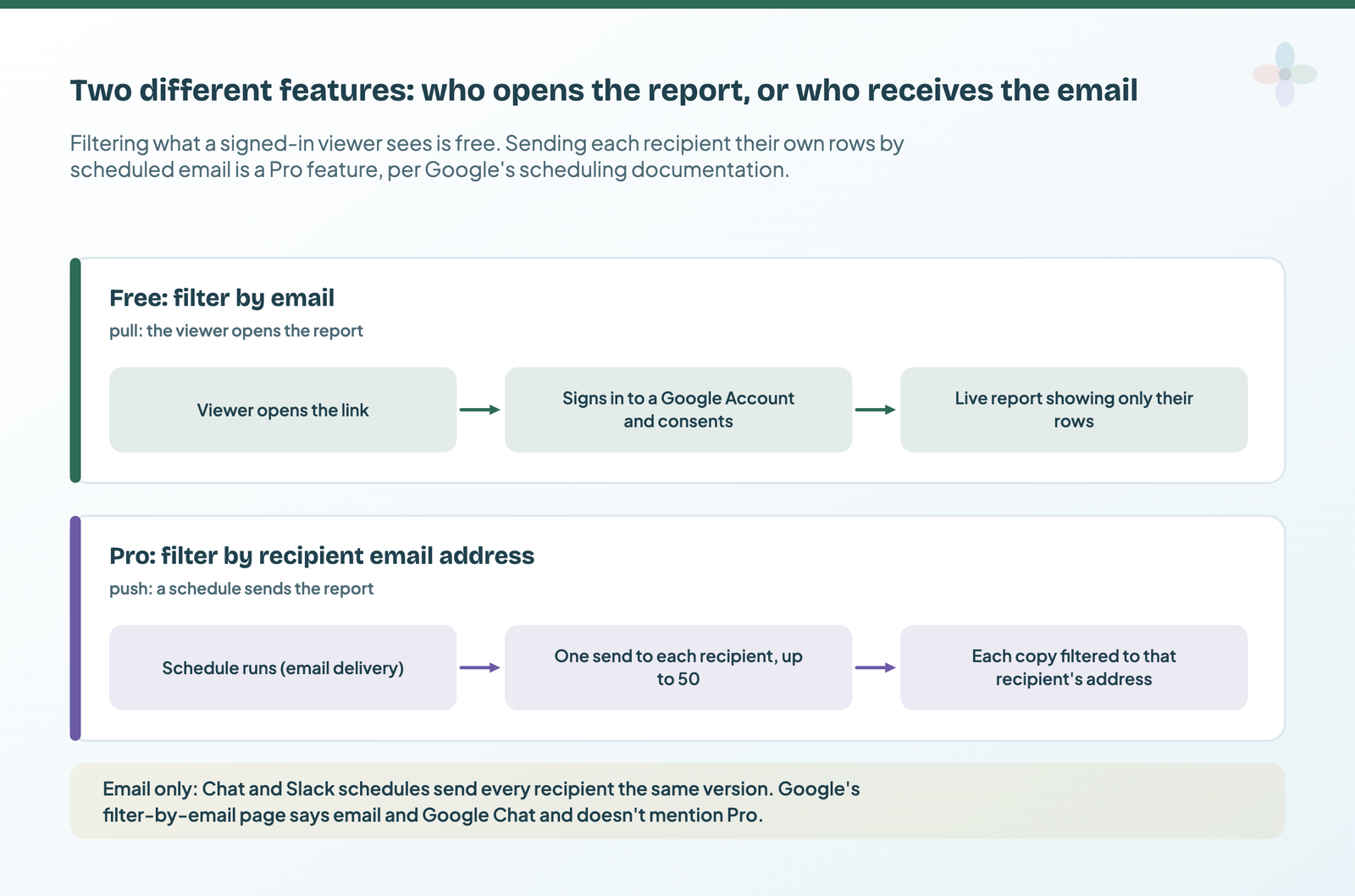Viewport: 1355px width, 896px height.
Task: Click the 'Free: filter by email' heading
Action: point(222,298)
